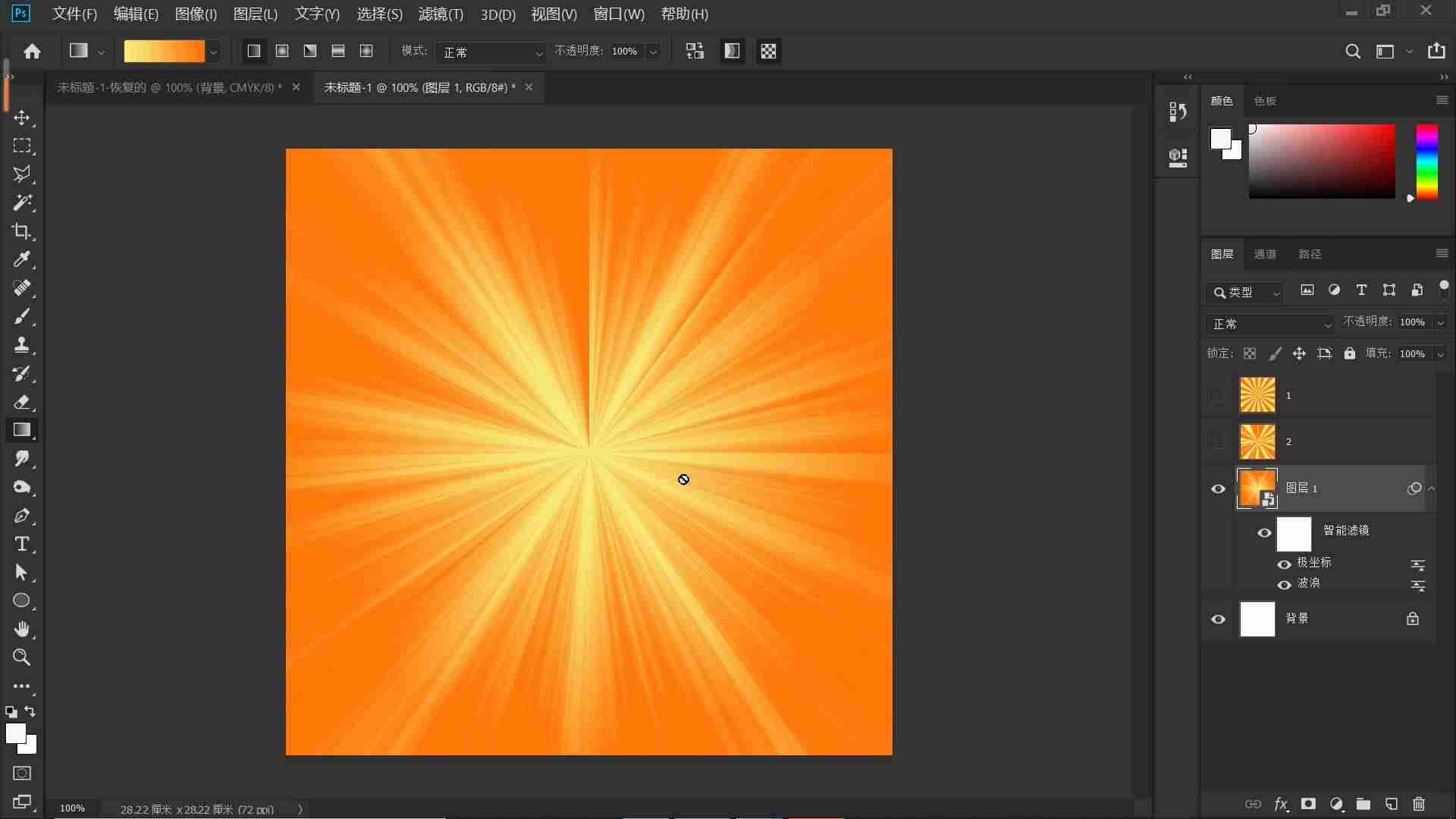Select the Hand tool

22,629
